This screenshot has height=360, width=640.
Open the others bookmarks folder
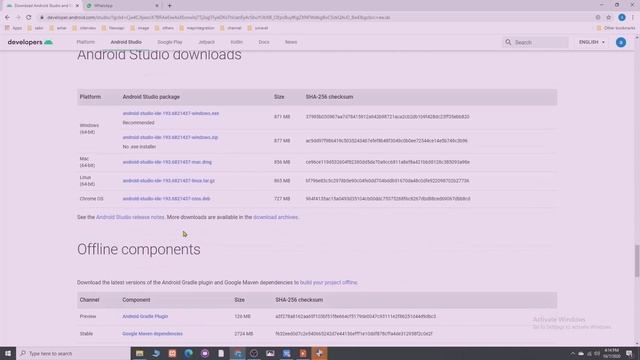pos(164,28)
